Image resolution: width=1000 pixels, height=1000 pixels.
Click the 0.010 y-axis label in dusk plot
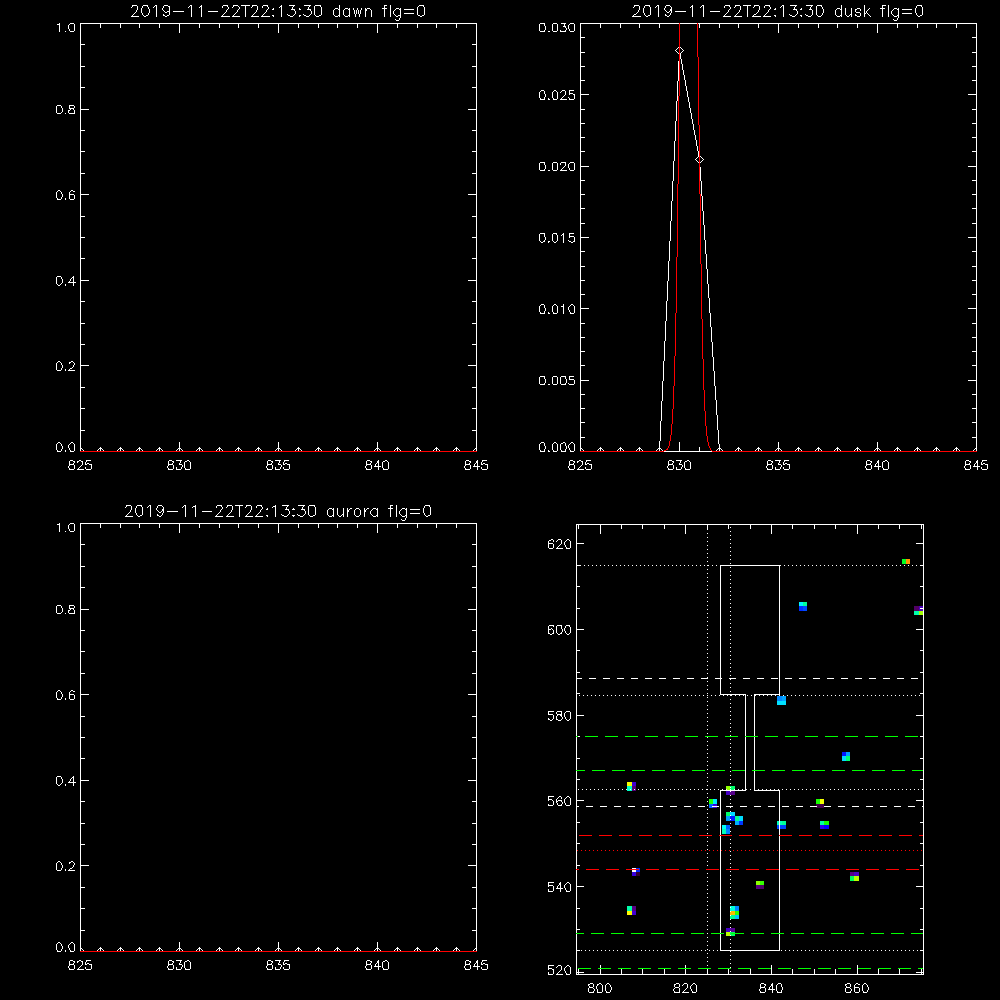557,309
